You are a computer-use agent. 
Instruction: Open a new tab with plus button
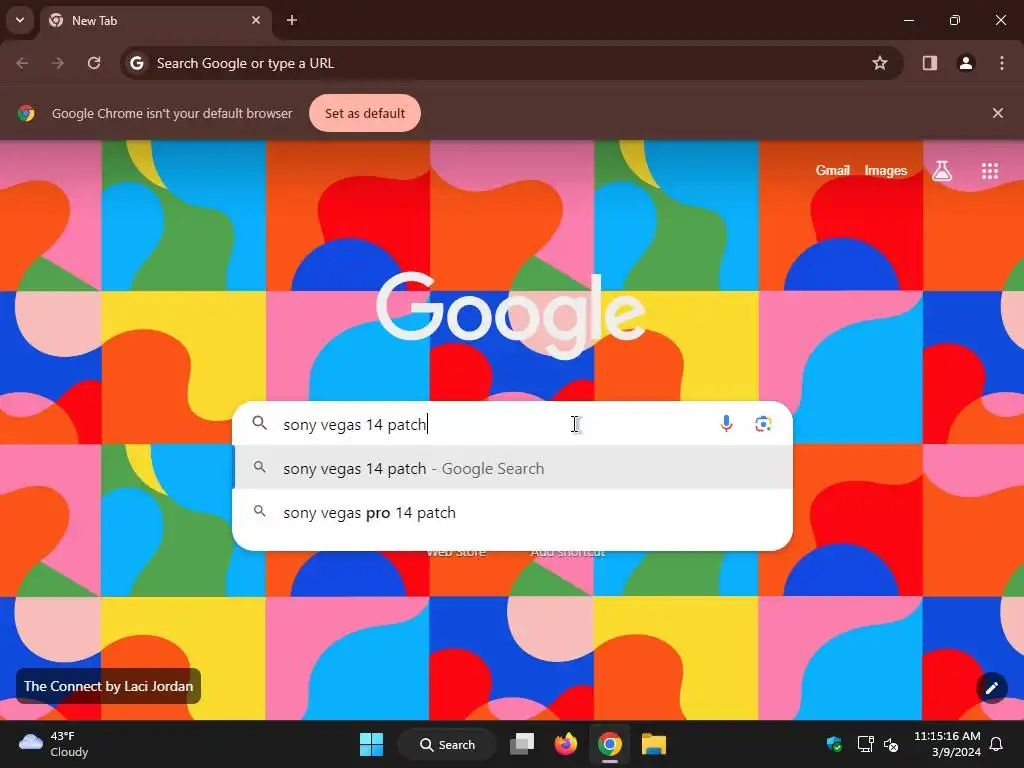(x=292, y=20)
